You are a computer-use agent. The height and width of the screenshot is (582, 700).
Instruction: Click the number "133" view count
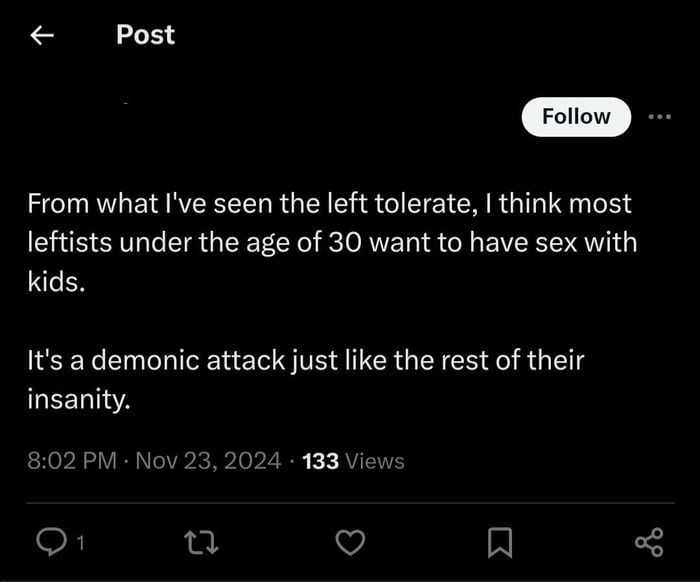(x=319, y=461)
